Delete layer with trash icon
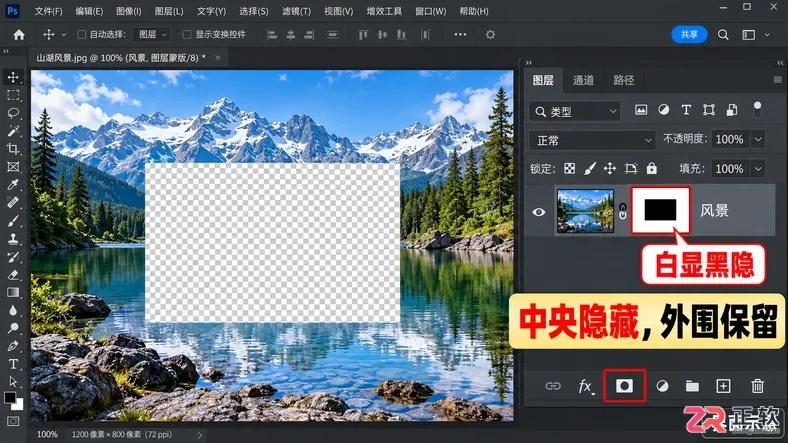This screenshot has width=788, height=443. [757, 386]
